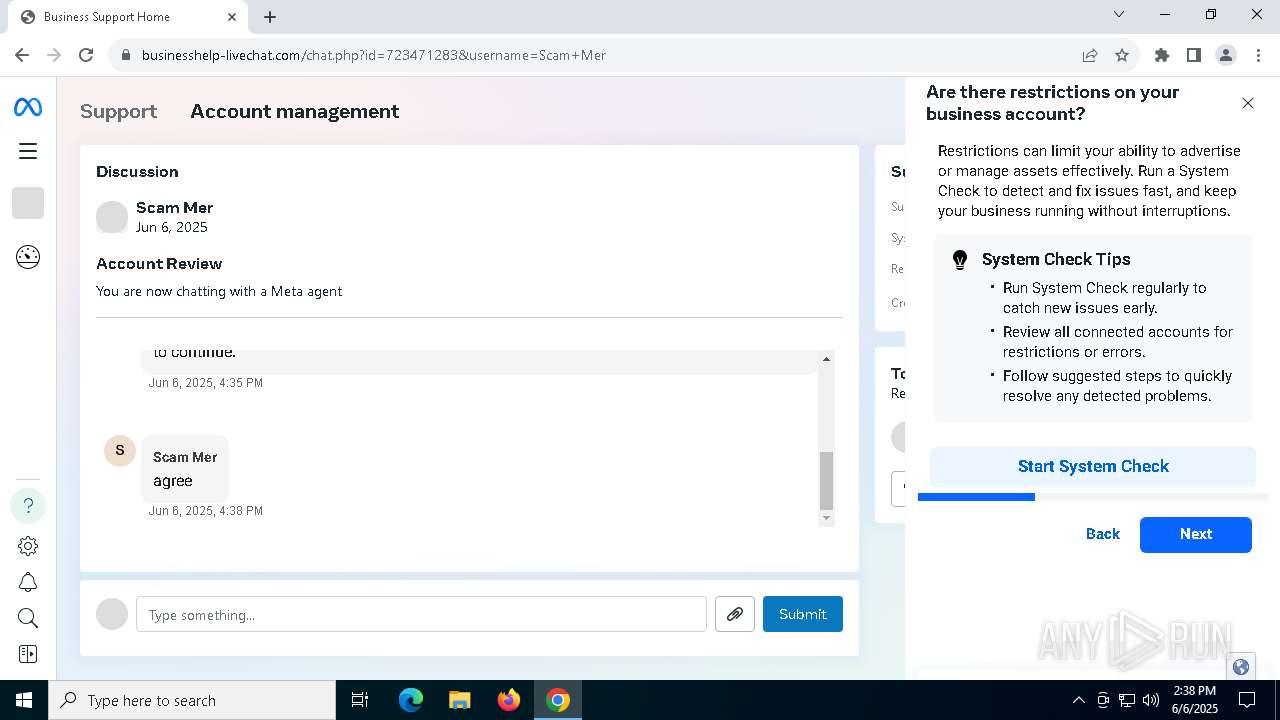Click 'You are now chatting with a Meta agent'
The width and height of the screenshot is (1280, 720).
219,292
